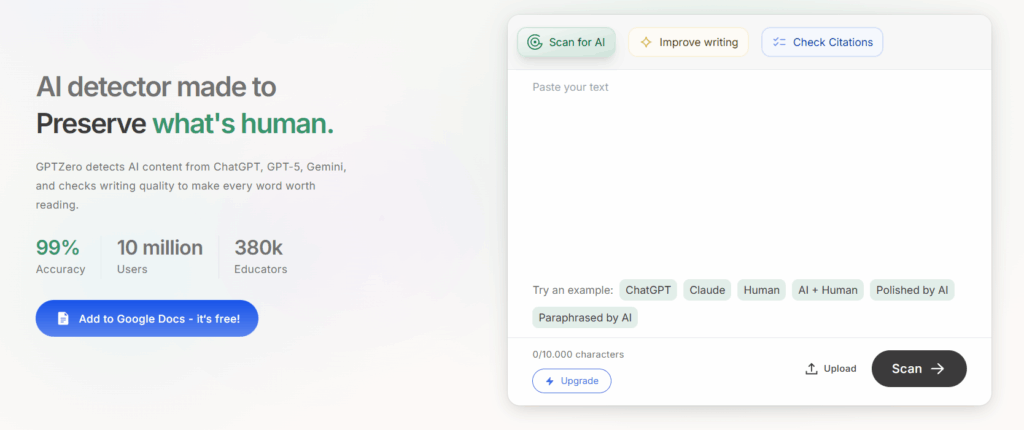Image resolution: width=1024 pixels, height=430 pixels.
Task: Click the upload arrow icon
Action: click(811, 369)
